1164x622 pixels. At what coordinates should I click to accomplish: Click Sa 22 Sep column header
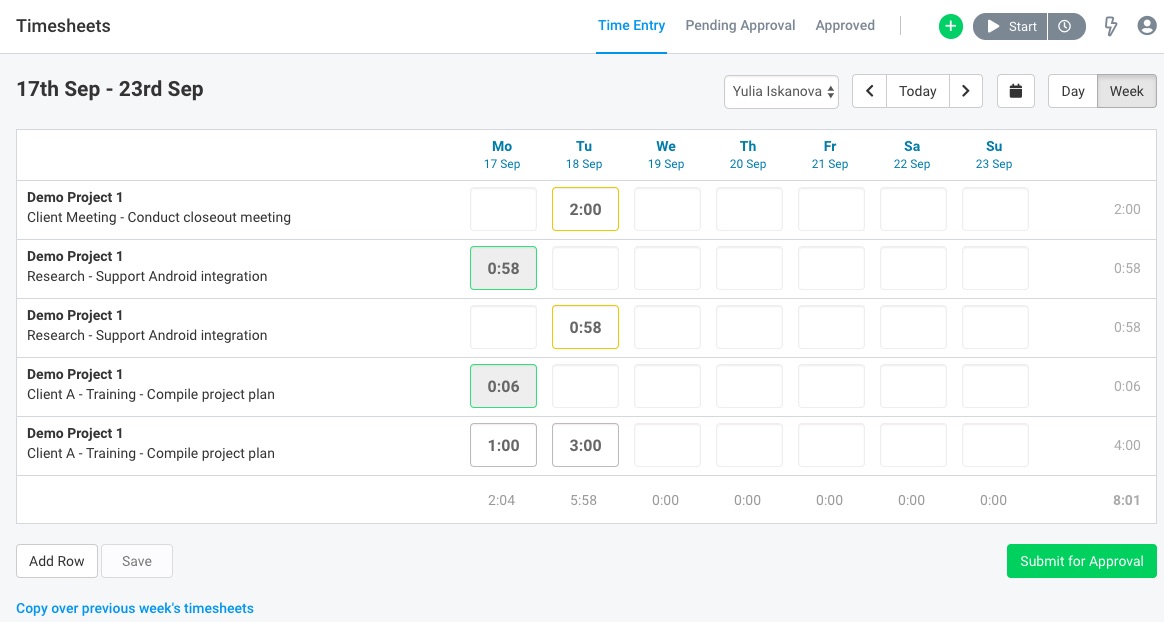(912, 154)
